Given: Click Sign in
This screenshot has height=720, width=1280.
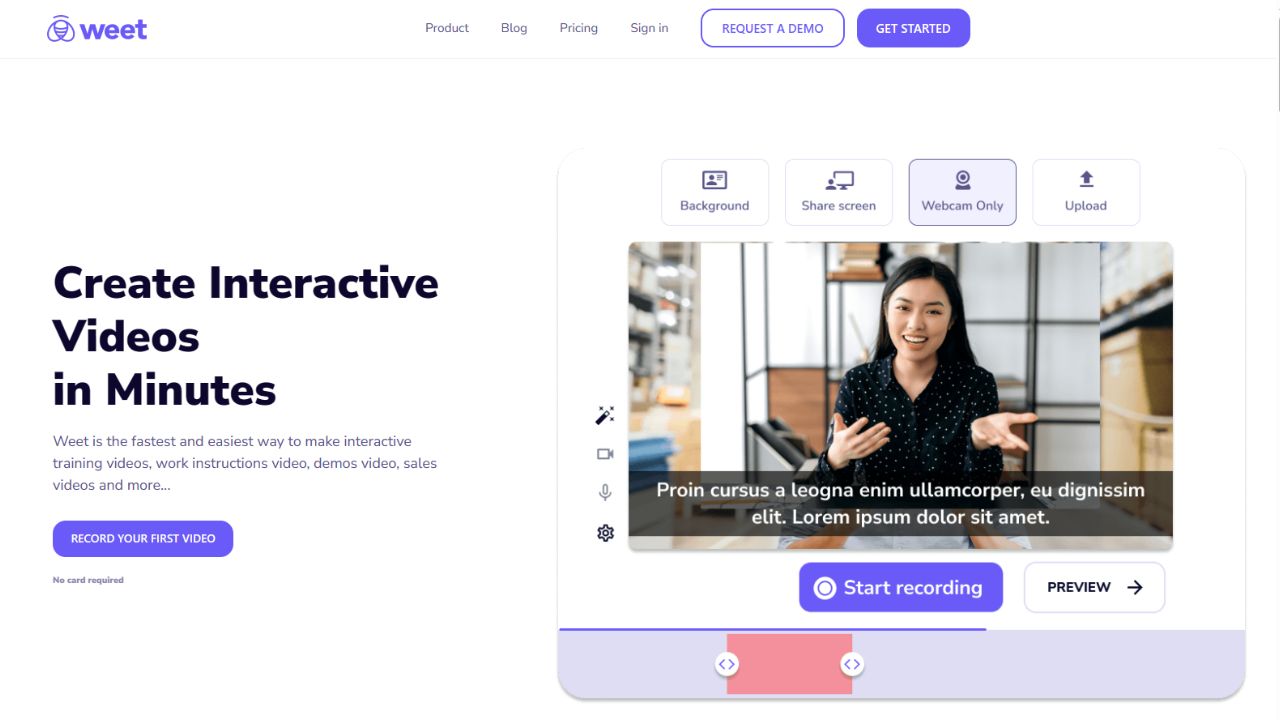Looking at the screenshot, I should 649,28.
